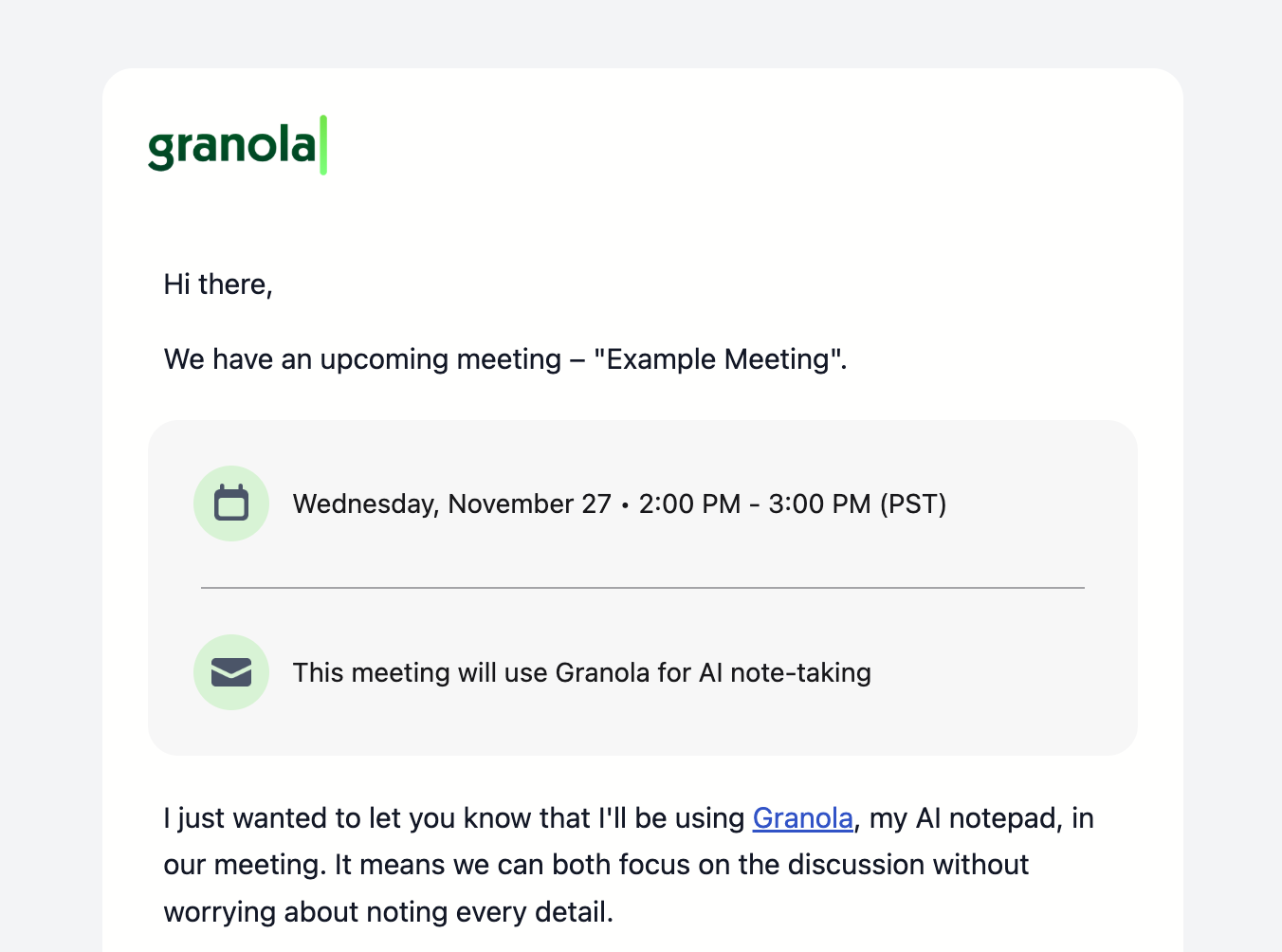Image resolution: width=1282 pixels, height=952 pixels.
Task: Click the divider line in the meeting card
Action: point(642,588)
